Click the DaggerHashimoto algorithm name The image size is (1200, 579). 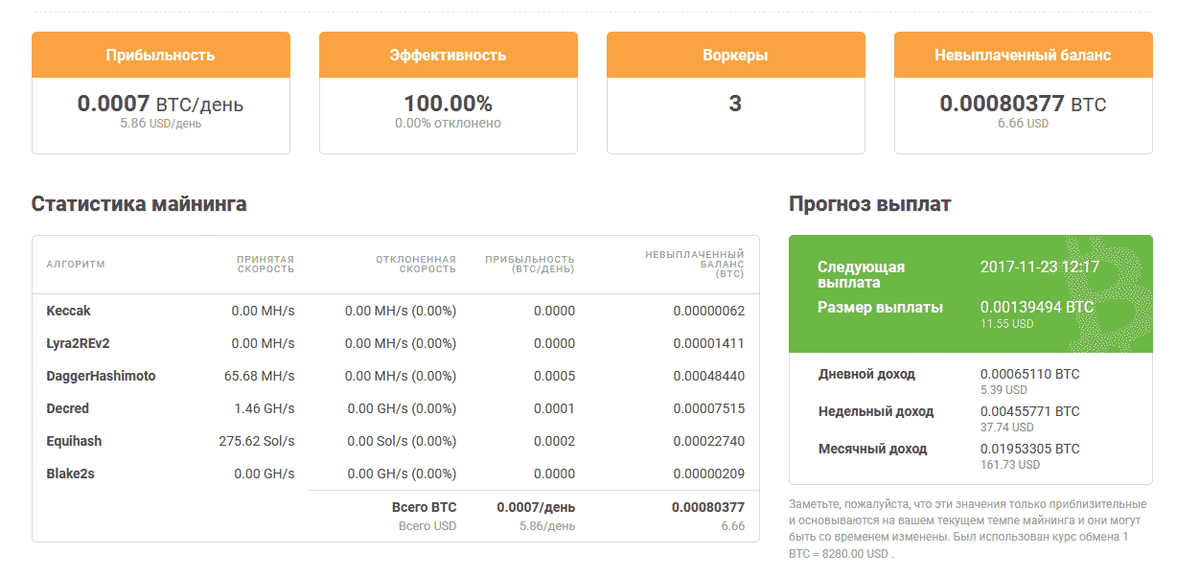click(x=101, y=376)
